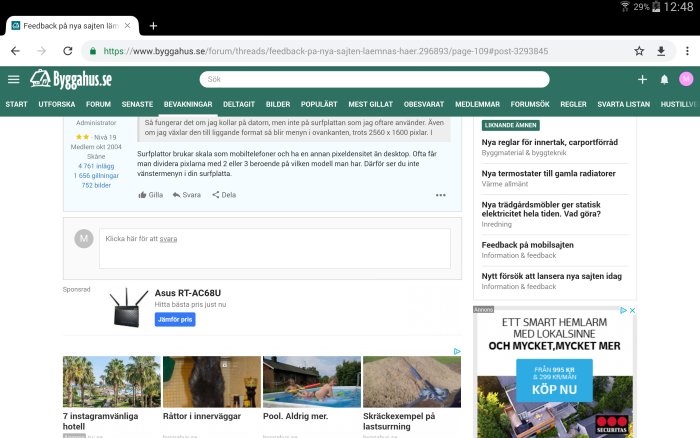Open the POPULÄRT menu item
Viewport: 700px width, 438px height.
pyautogui.click(x=319, y=104)
